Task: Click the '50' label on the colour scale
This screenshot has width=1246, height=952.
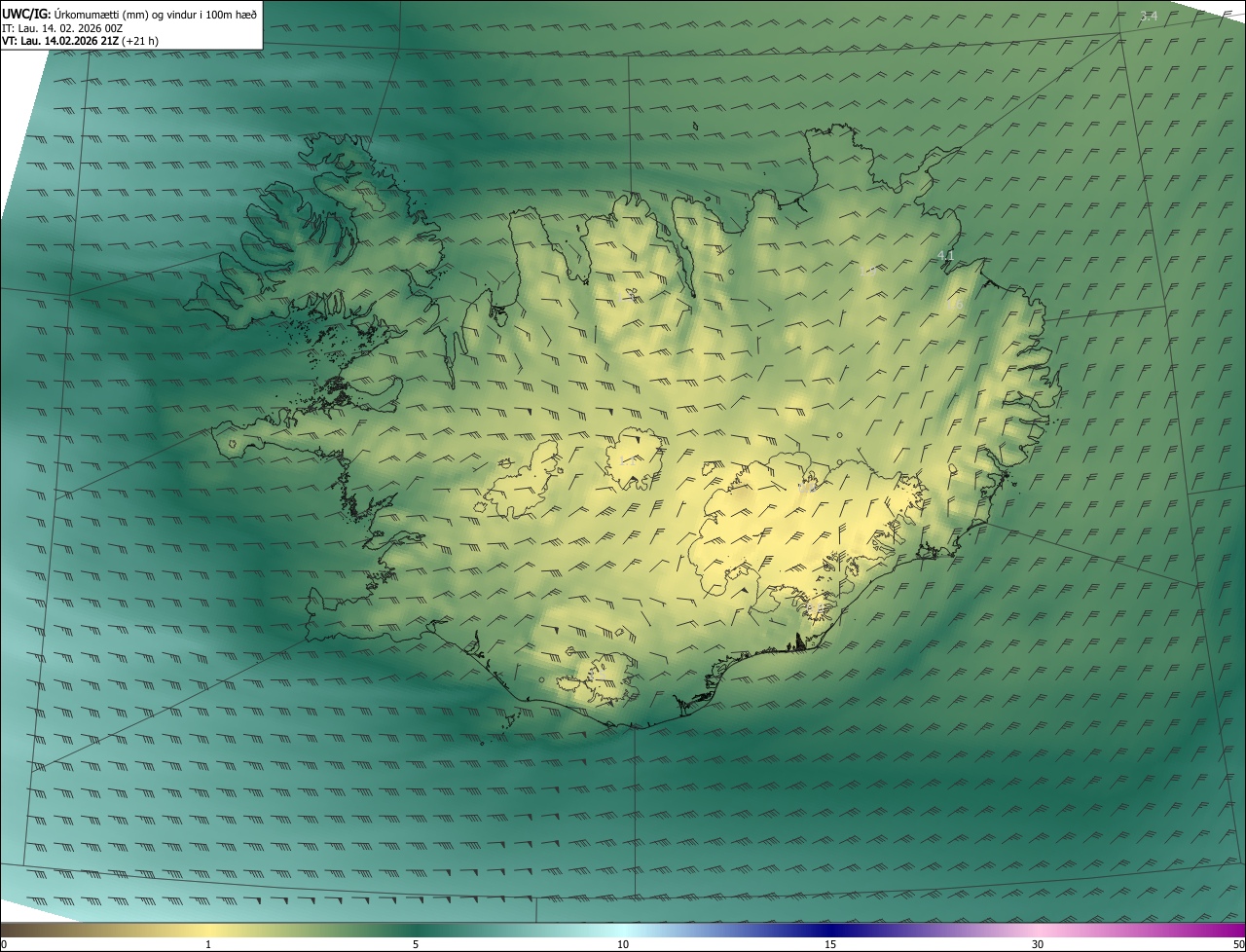Action: tap(1238, 944)
